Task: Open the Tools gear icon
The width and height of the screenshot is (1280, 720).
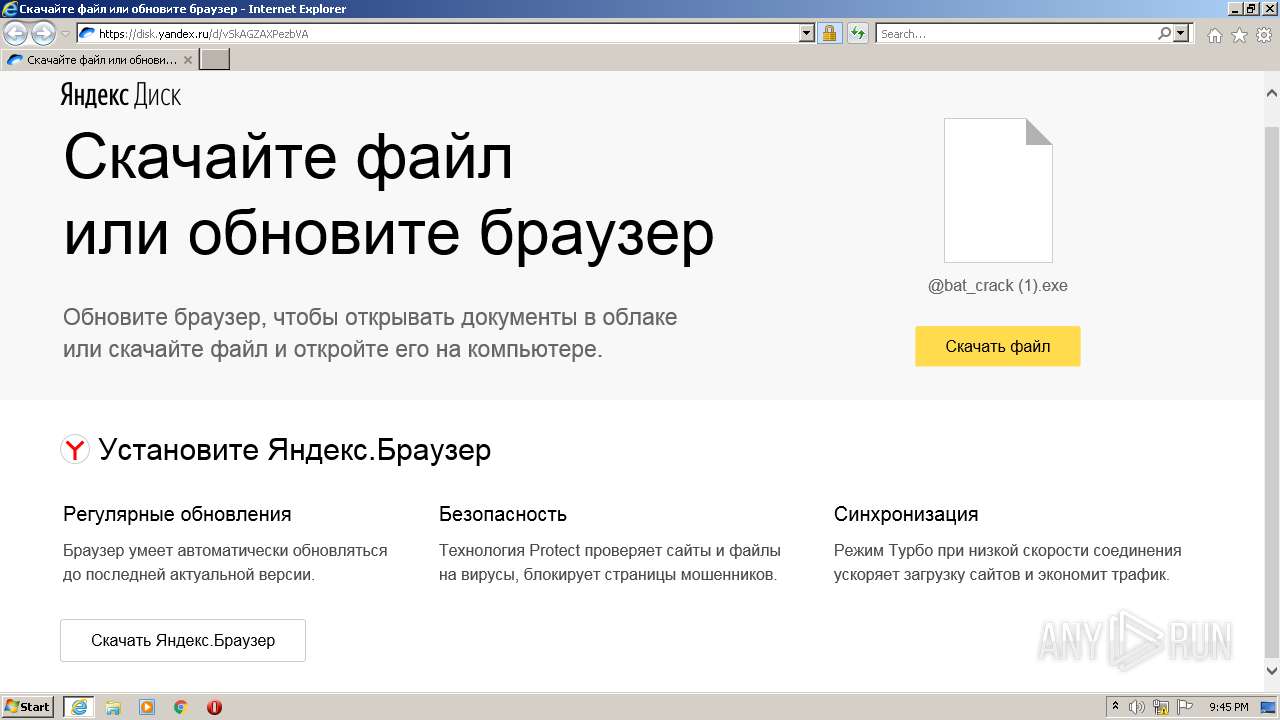Action: 1263,35
